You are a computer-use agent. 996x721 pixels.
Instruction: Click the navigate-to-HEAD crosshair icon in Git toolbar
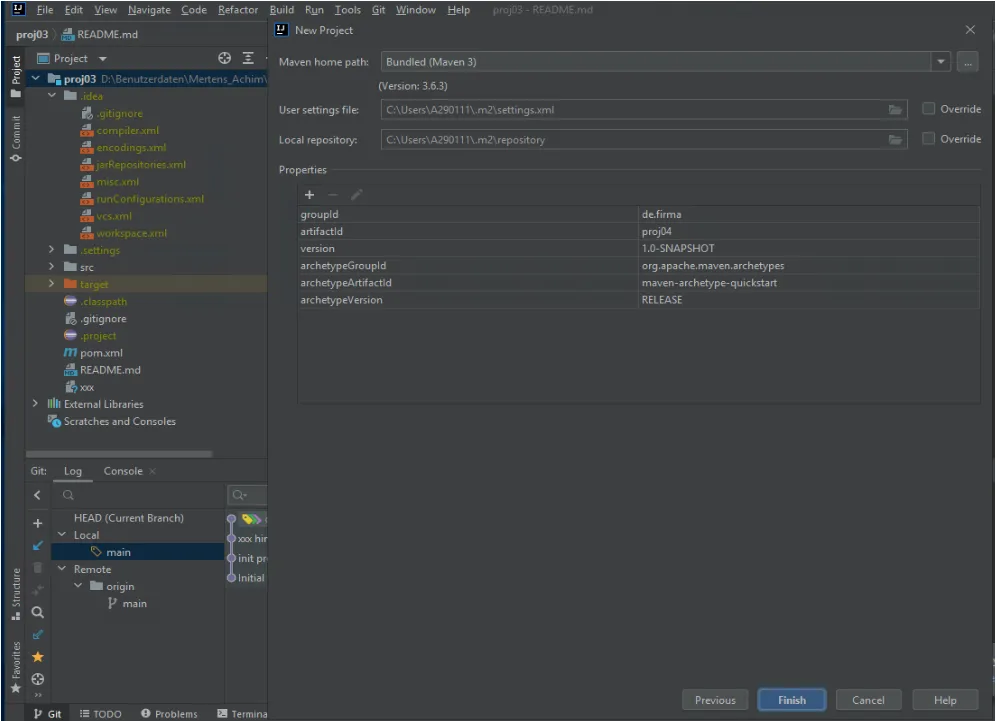[x=37, y=679]
